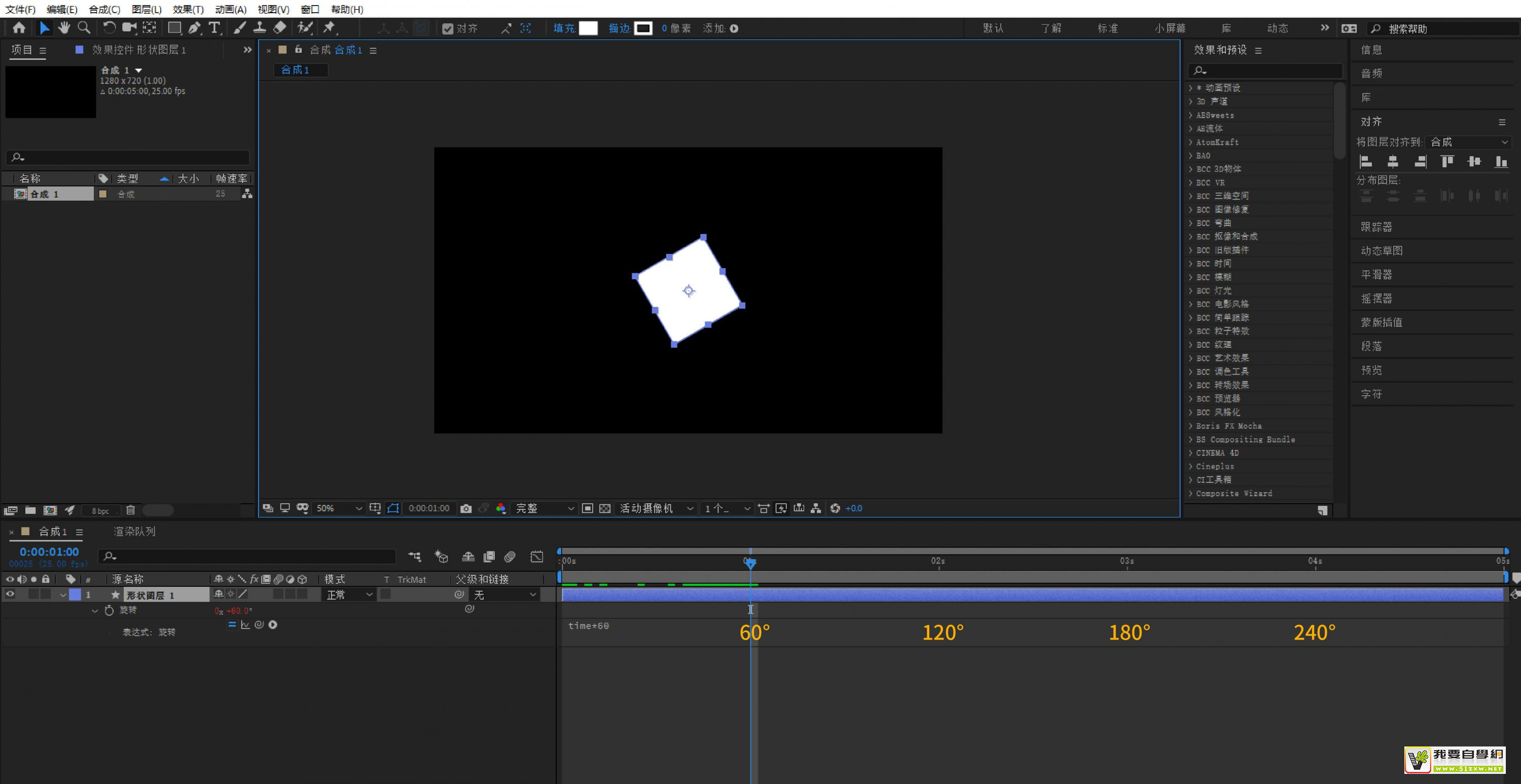Toggle the 对齐 snapping checkbox
This screenshot has width=1521, height=784.
(448, 28)
